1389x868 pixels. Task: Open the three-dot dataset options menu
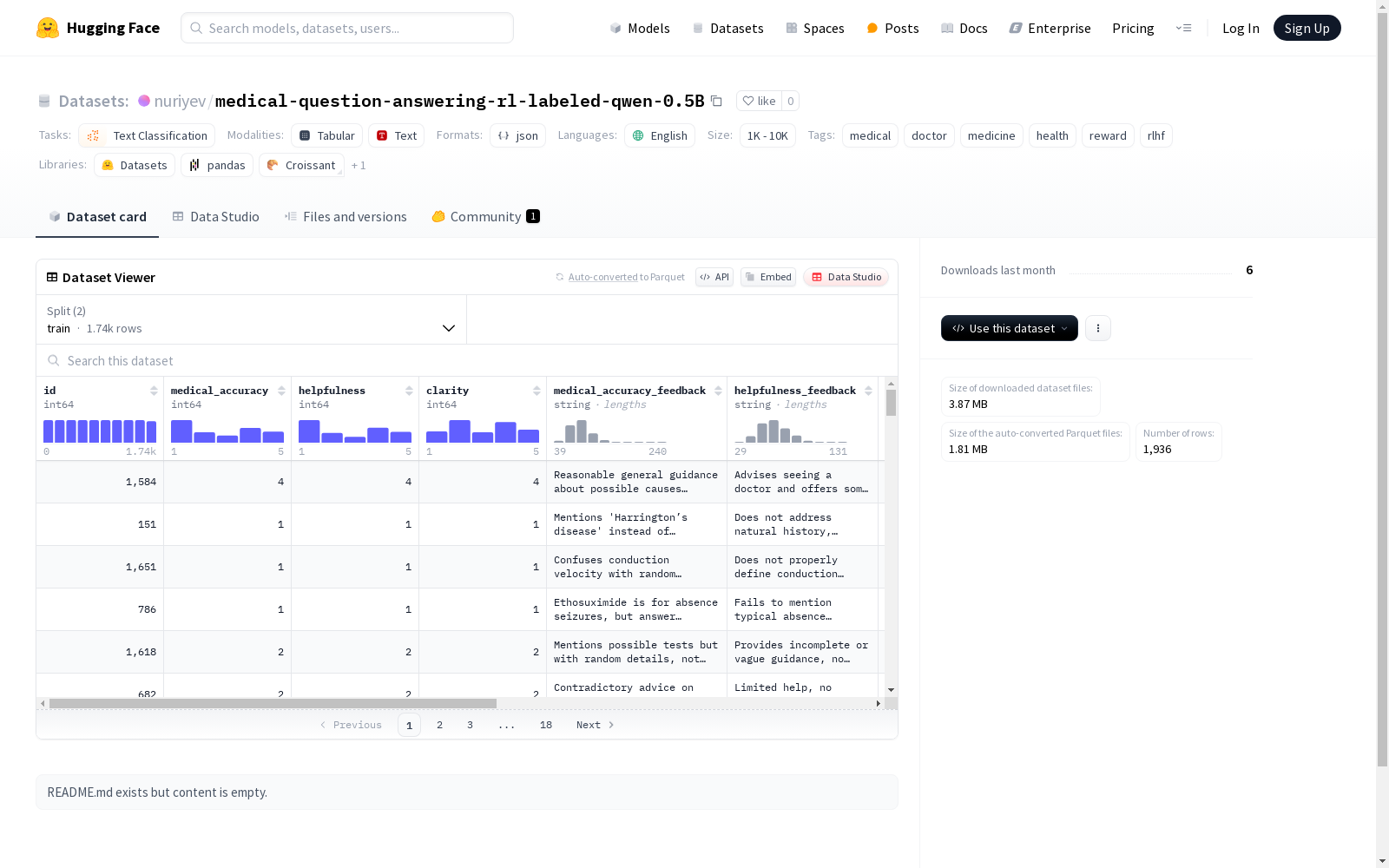click(x=1098, y=328)
